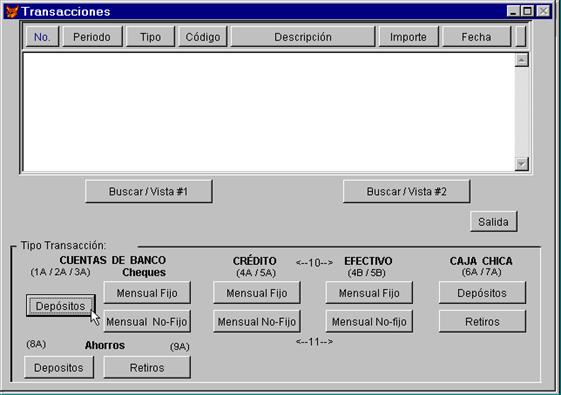Click the CAJA CHICA heading text
561x395 pixels.
point(481,261)
